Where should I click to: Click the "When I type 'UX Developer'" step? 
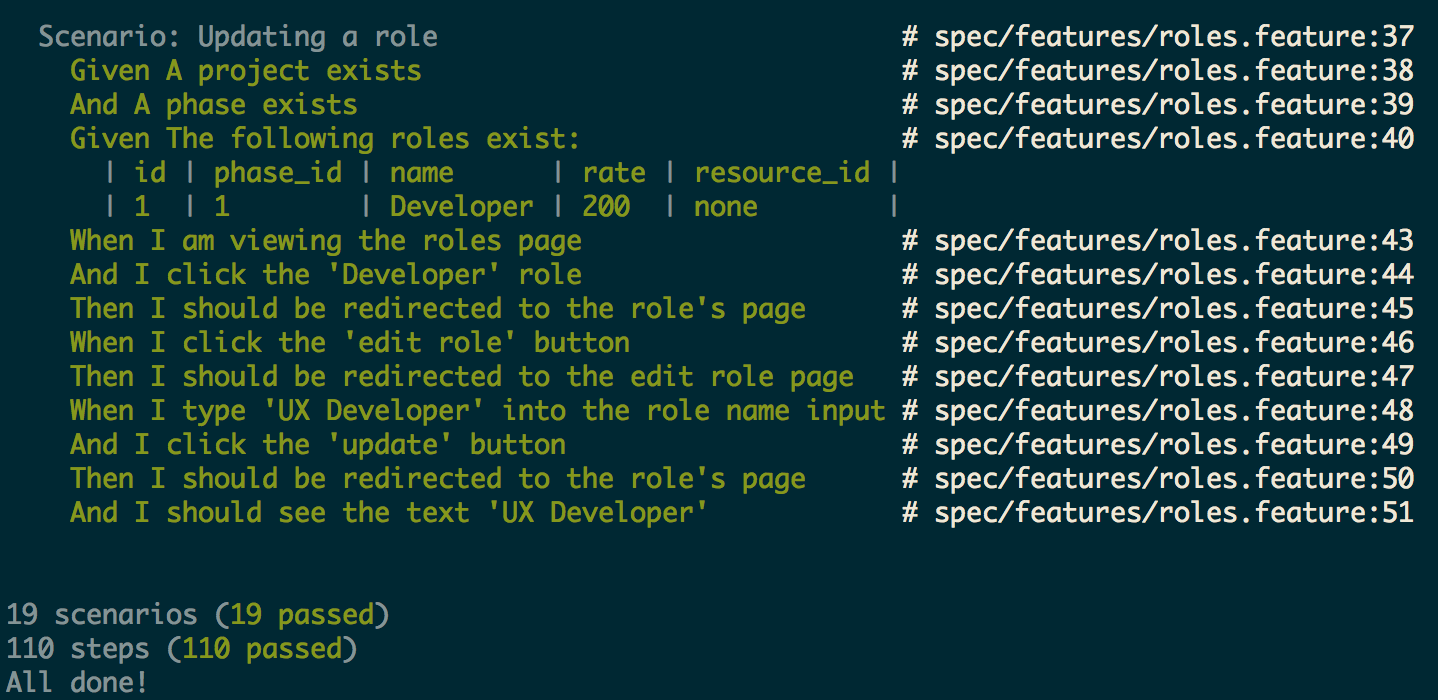(477, 411)
